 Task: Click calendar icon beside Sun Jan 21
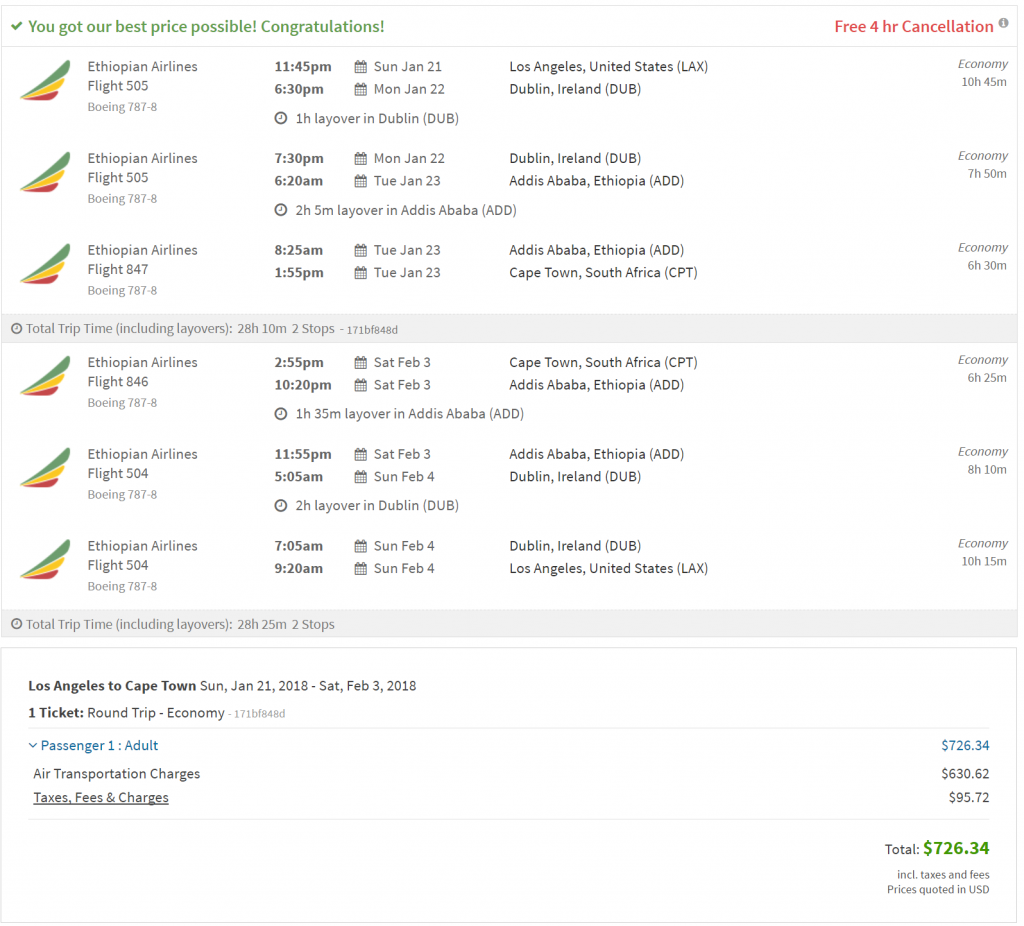[360, 67]
